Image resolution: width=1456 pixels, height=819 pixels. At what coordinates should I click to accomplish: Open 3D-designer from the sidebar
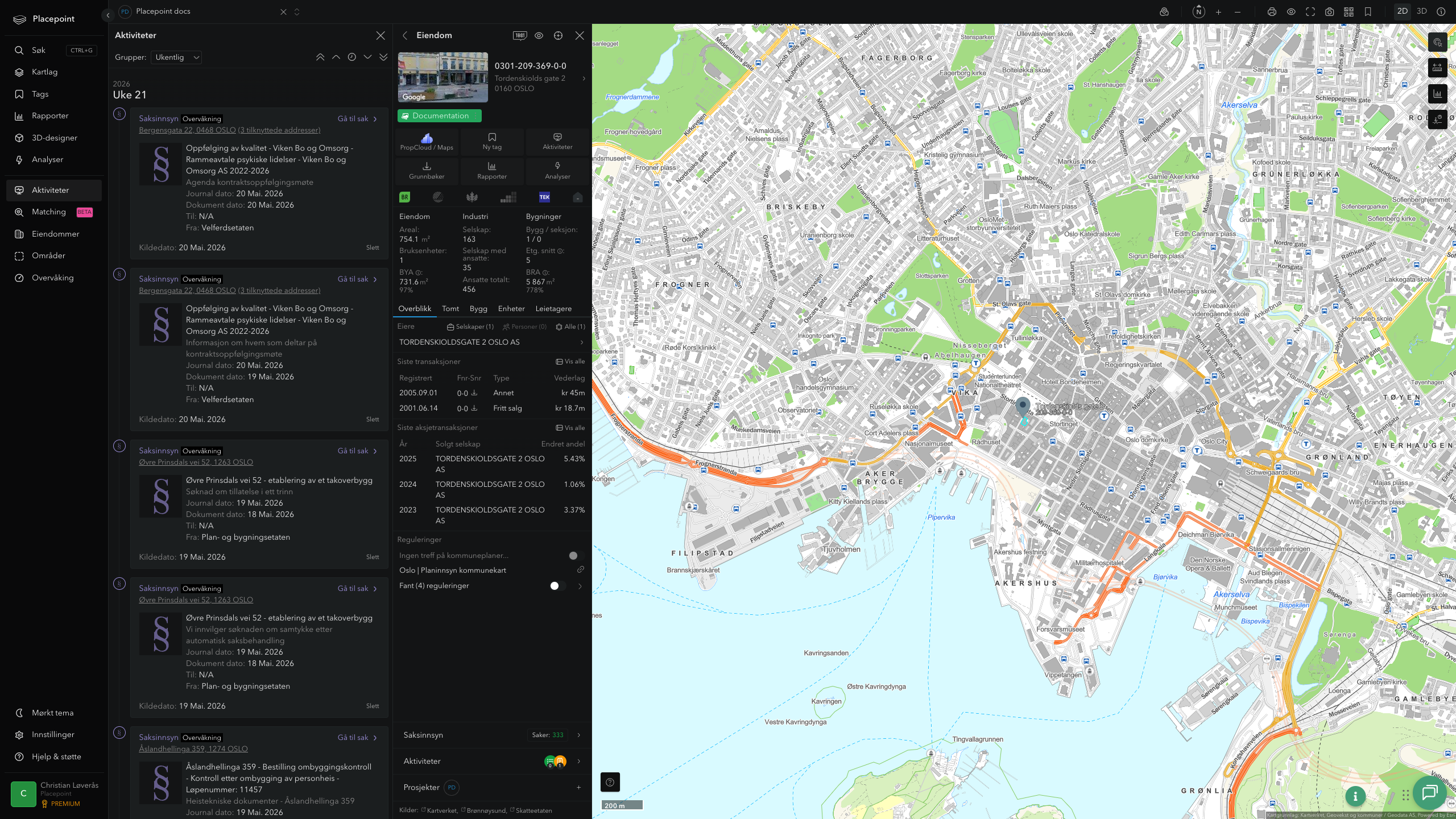pos(54,138)
